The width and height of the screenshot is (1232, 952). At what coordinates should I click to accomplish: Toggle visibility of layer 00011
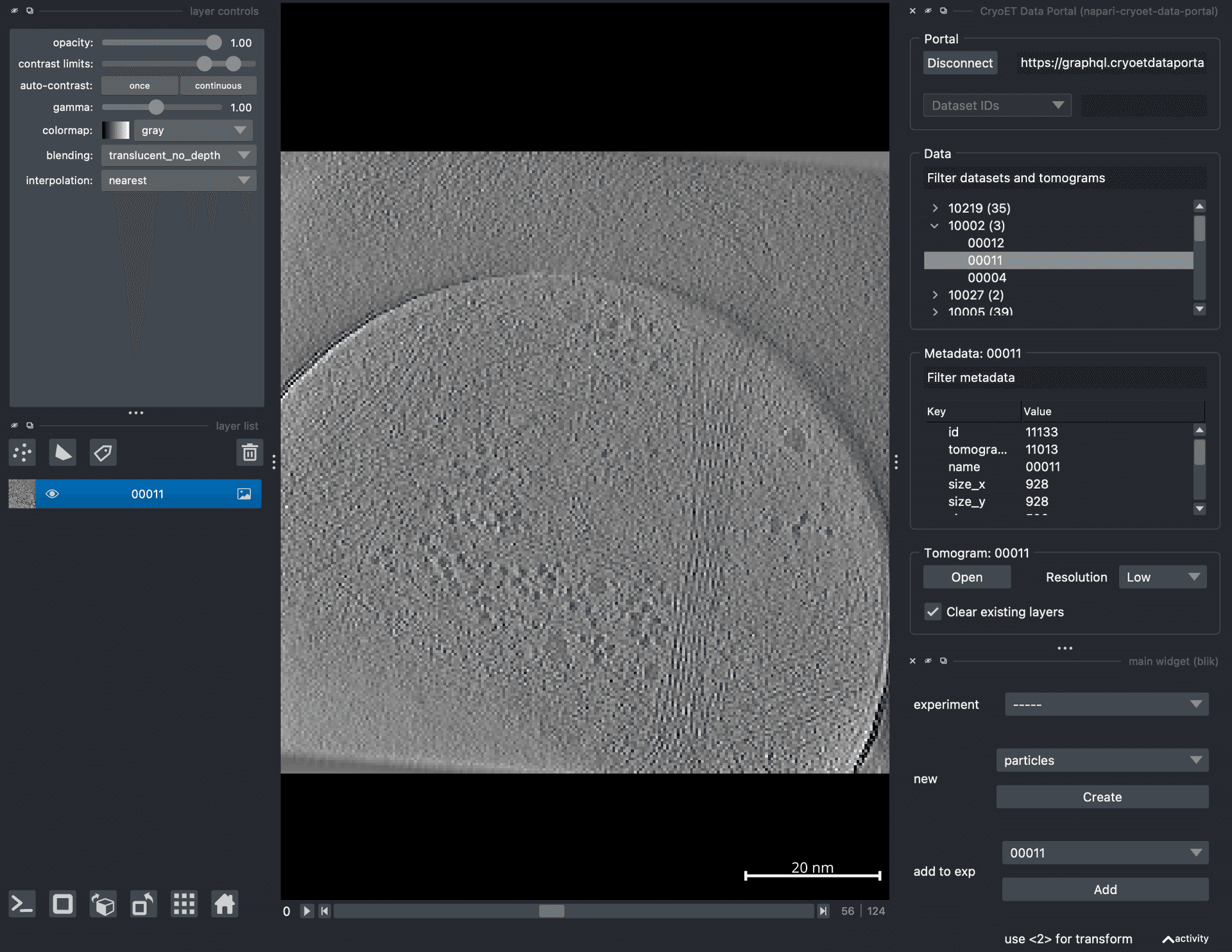click(x=52, y=494)
